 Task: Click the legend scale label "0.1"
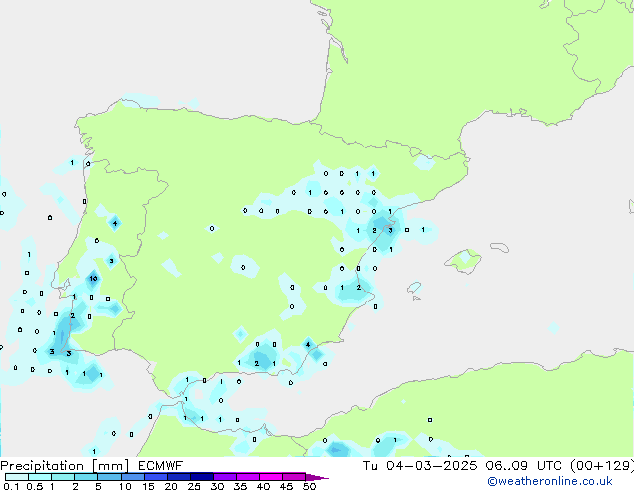11,486
